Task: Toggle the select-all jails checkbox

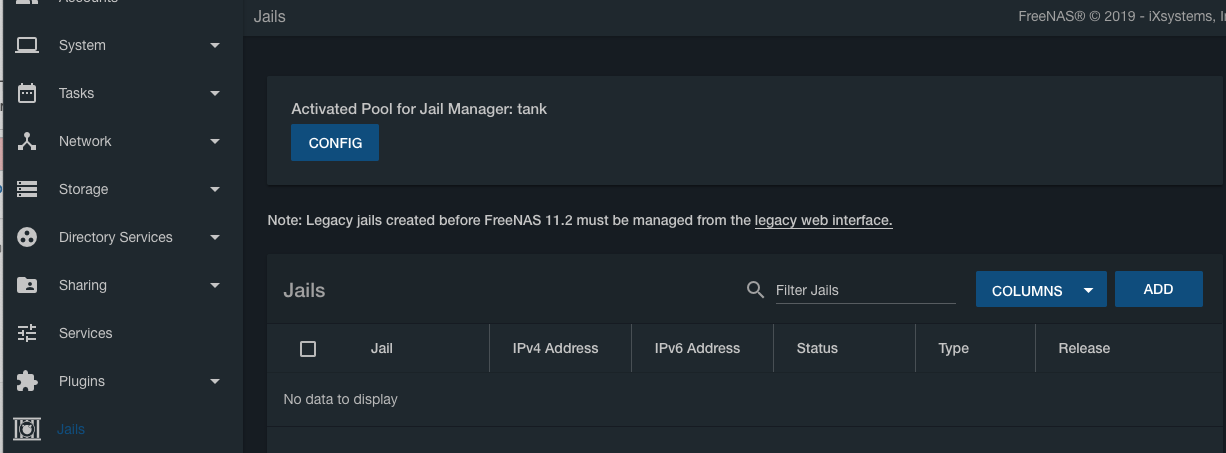Action: (308, 349)
